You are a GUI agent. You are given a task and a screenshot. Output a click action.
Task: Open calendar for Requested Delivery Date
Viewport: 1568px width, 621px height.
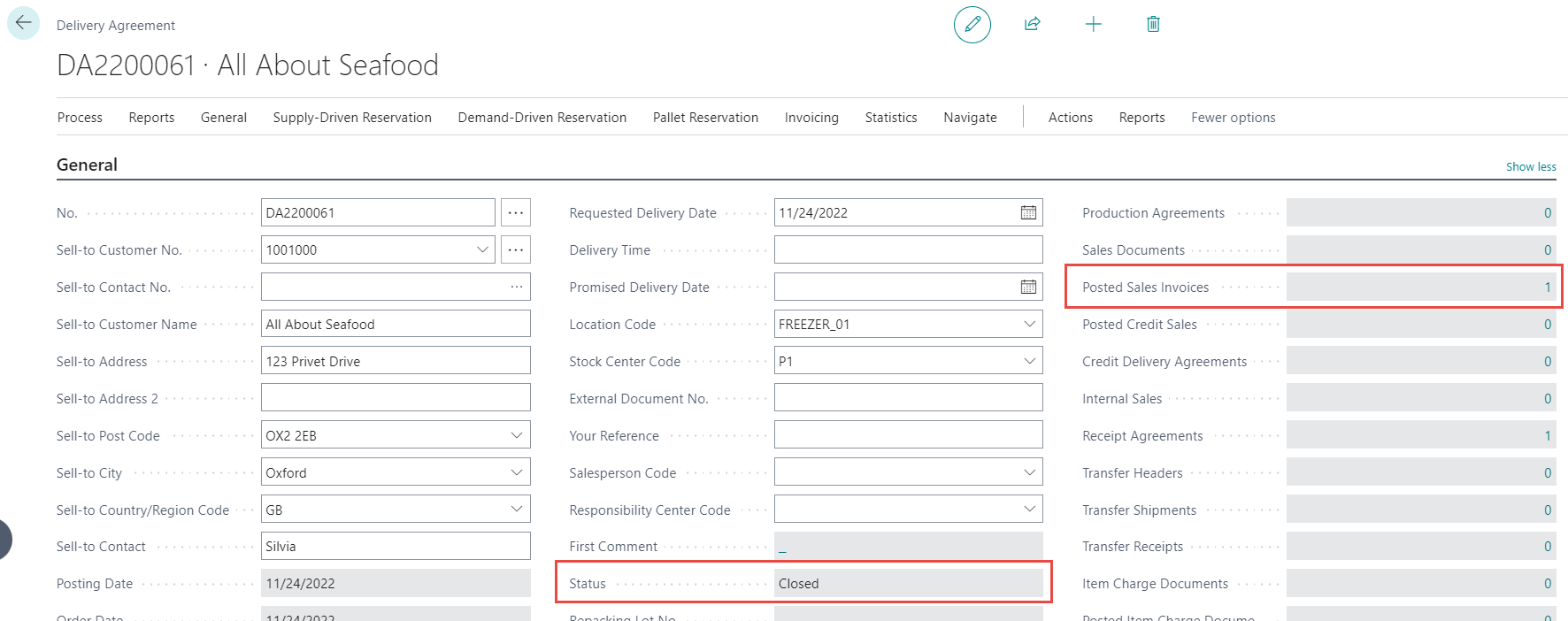1028,213
